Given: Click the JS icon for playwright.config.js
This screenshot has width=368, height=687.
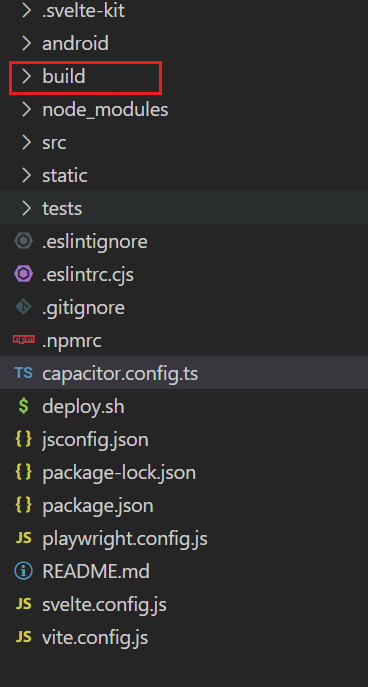Looking at the screenshot, I should [x=23, y=538].
